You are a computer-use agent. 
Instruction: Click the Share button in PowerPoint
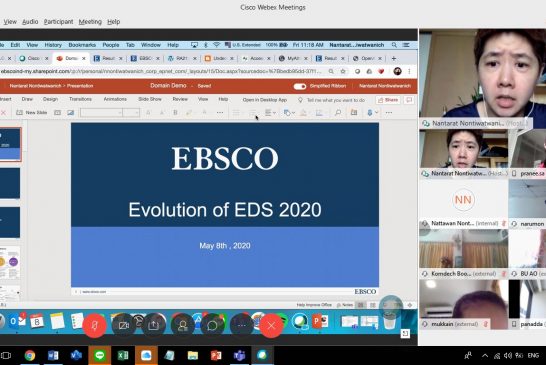(388, 100)
